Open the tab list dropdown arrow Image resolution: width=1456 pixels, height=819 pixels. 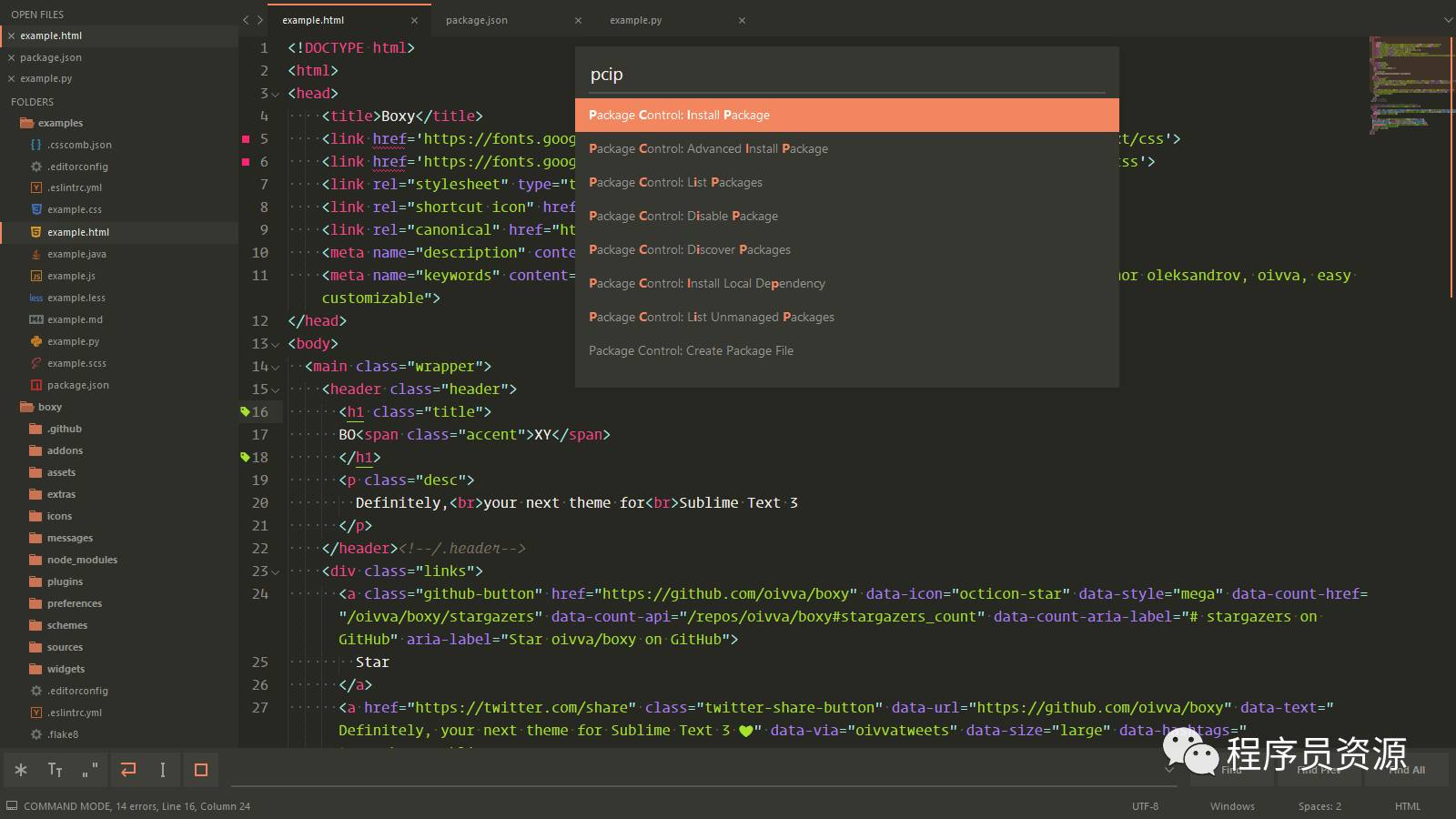(1448, 20)
